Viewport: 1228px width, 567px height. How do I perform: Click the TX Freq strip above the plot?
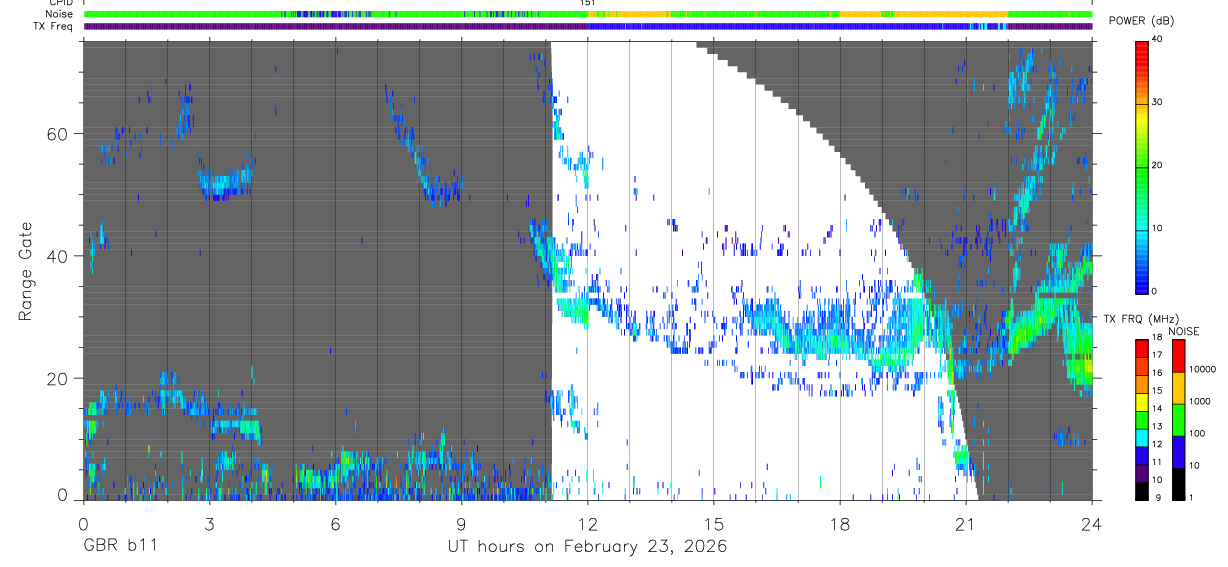(x=588, y=26)
